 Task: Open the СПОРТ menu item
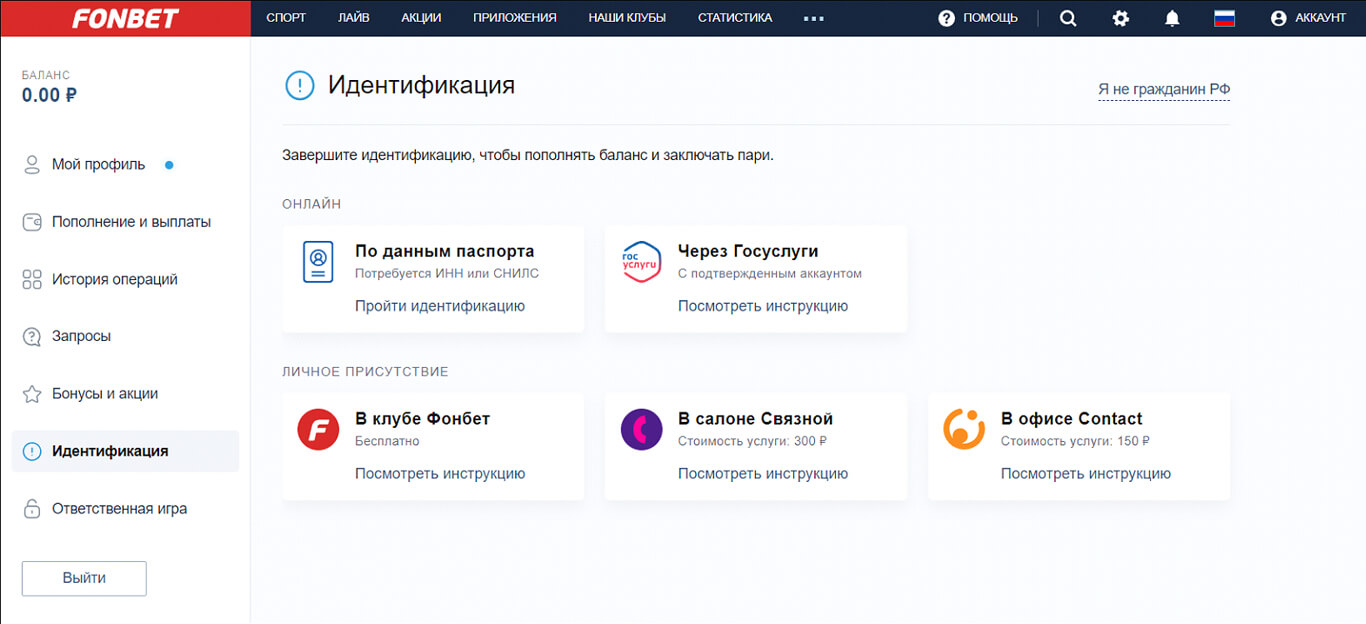tap(286, 18)
